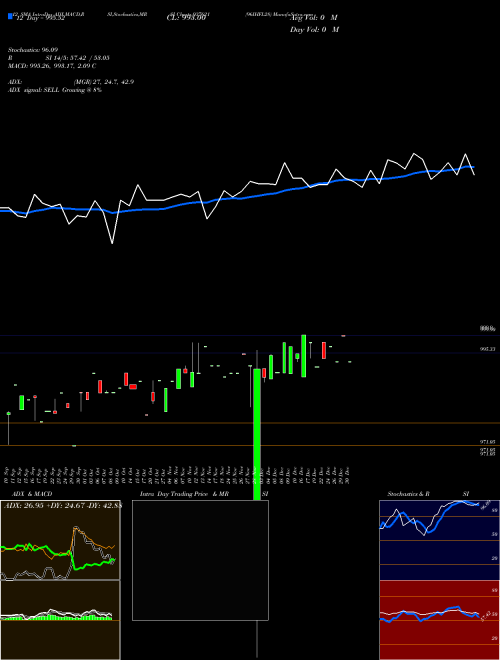Click the SI 14/5: 57.42 / 58.03 value
Viewport: 500px width, 660px height.
[x=77, y=58]
